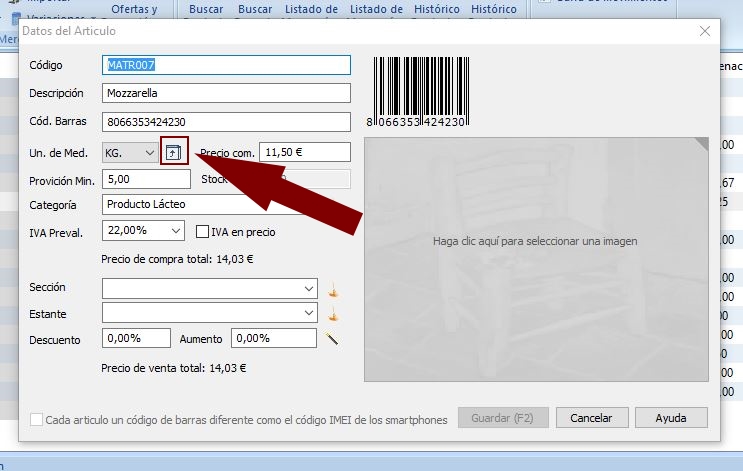Click the Precio de venta total text
This screenshot has width=743, height=471.
coord(173,368)
